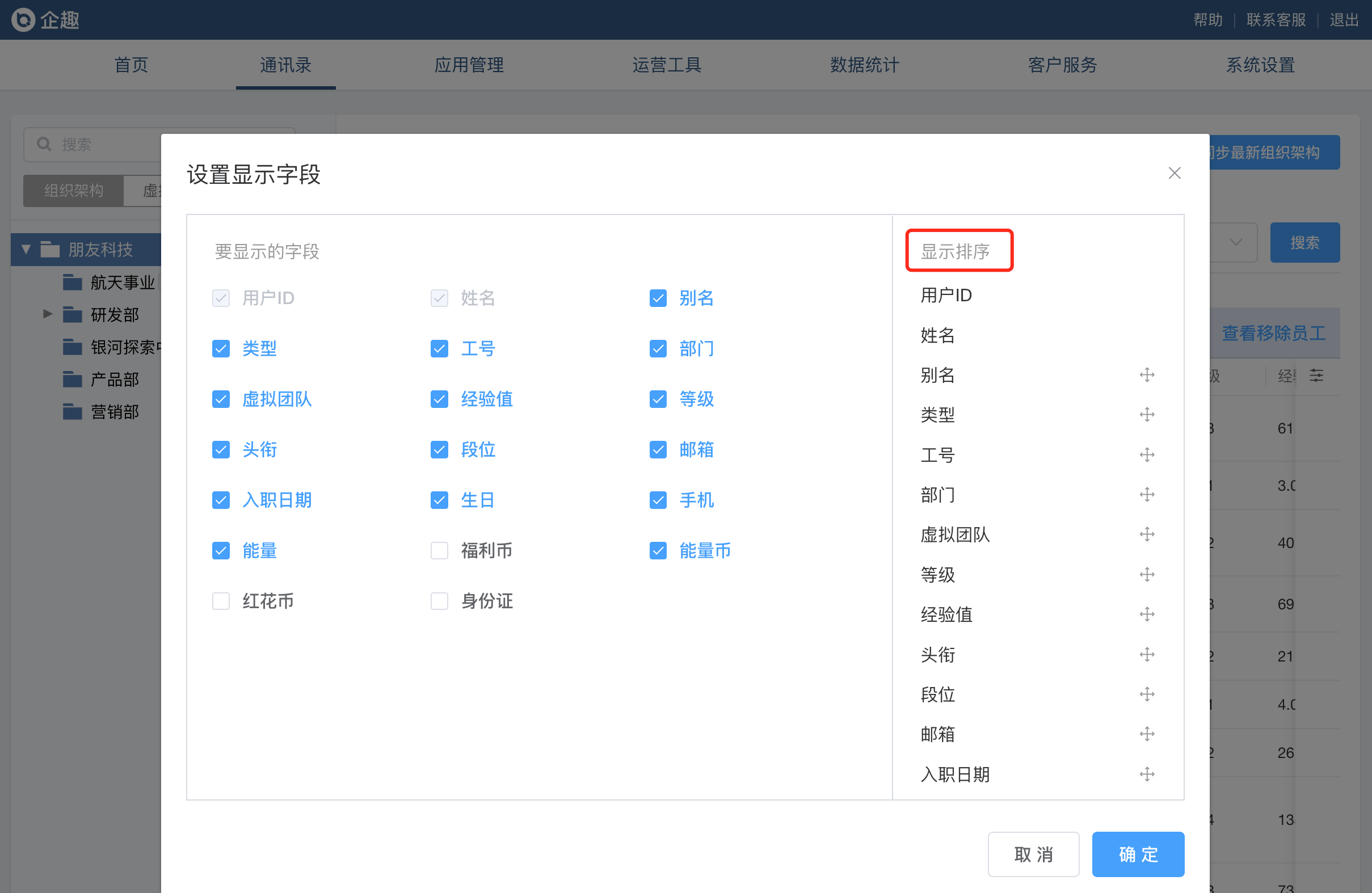
Task: Click the column settings icon in table header
Action: pos(1316,376)
